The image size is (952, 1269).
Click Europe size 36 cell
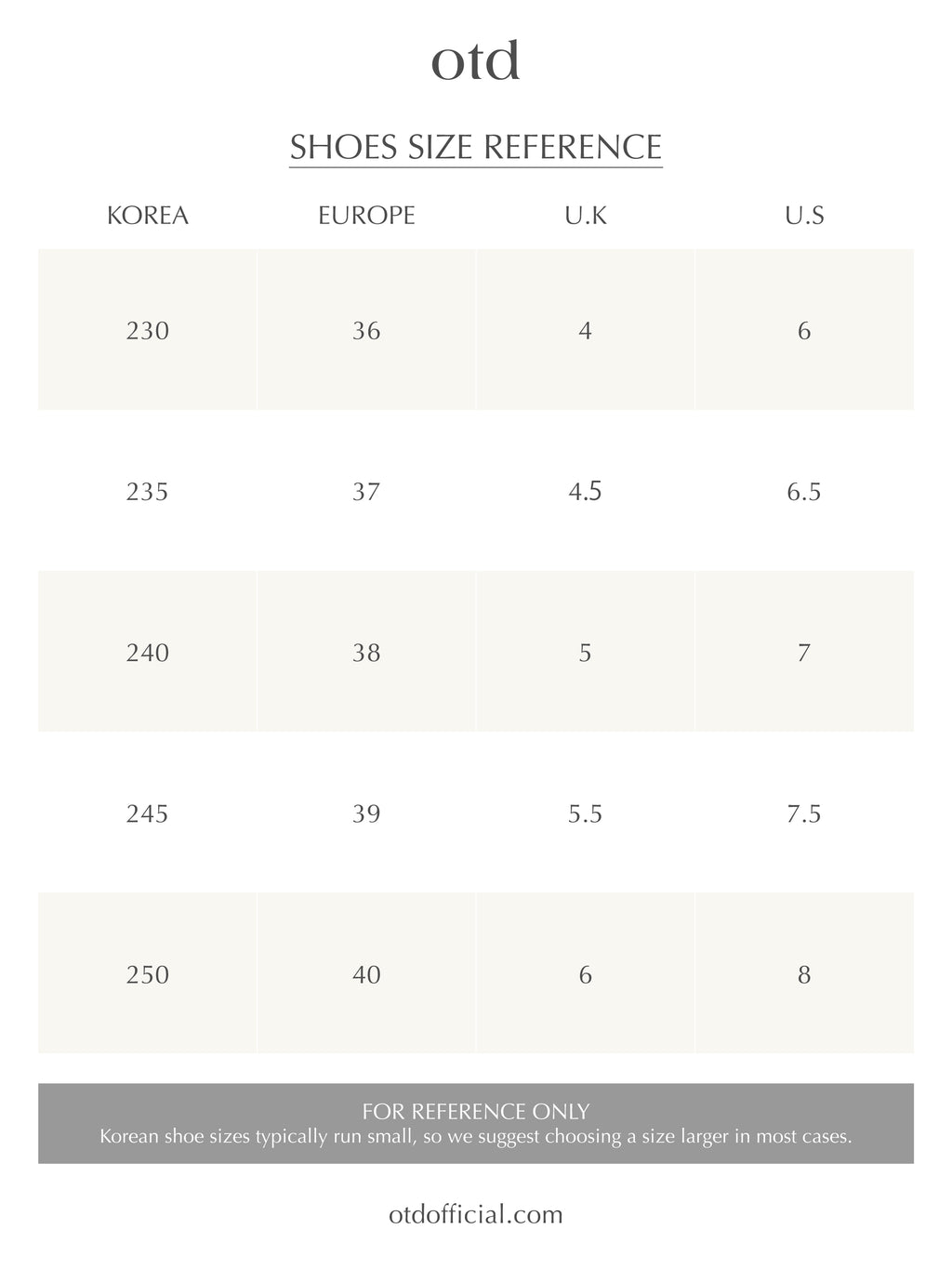(x=366, y=330)
